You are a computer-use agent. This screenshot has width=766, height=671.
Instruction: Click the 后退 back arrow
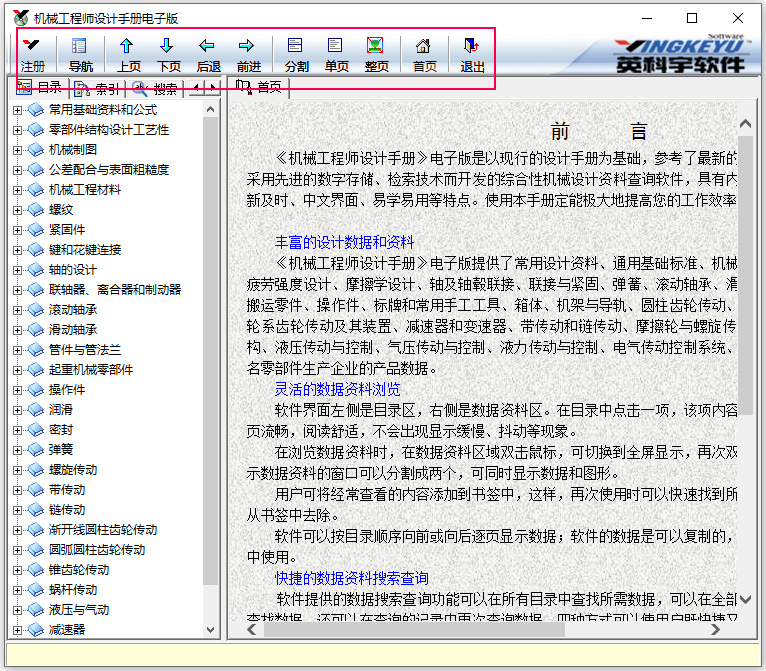pyautogui.click(x=208, y=55)
